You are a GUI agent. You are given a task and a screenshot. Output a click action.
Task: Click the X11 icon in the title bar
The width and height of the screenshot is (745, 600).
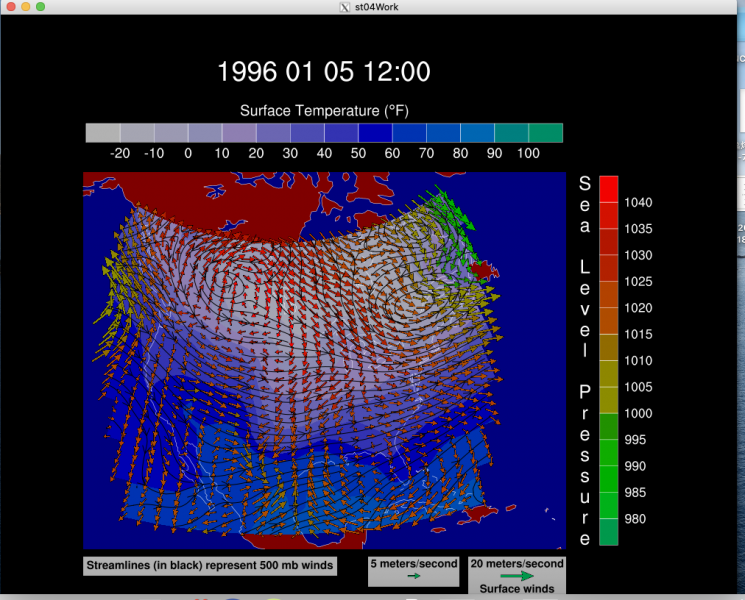click(345, 7)
